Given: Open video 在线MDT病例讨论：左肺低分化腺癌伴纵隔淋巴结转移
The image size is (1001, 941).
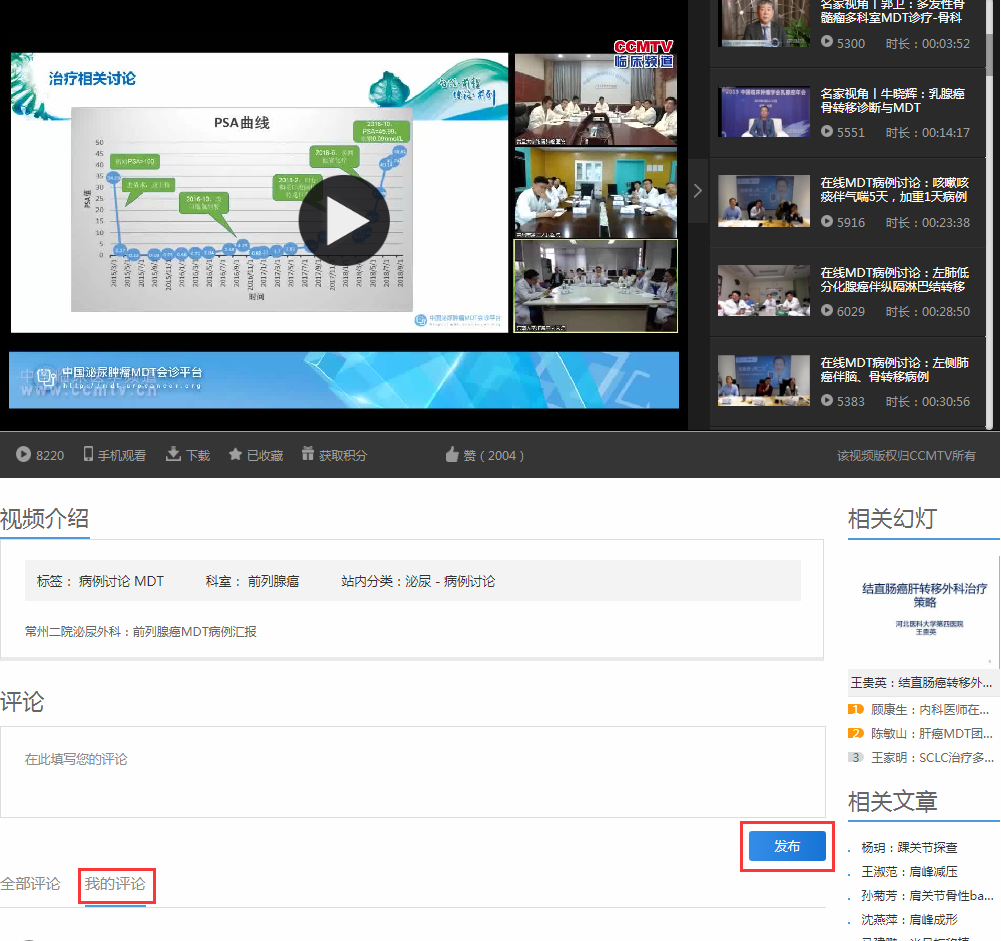Looking at the screenshot, I should pos(894,280).
